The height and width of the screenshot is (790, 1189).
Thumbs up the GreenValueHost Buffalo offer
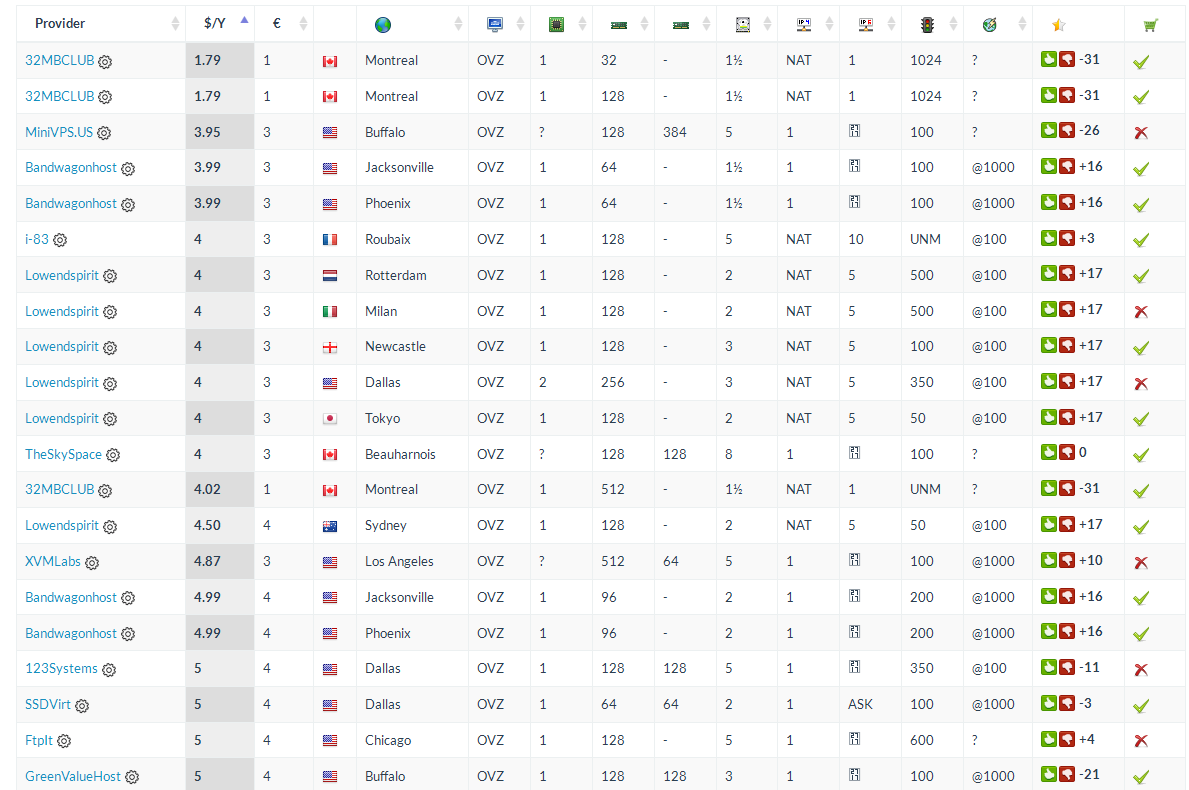(x=1049, y=774)
